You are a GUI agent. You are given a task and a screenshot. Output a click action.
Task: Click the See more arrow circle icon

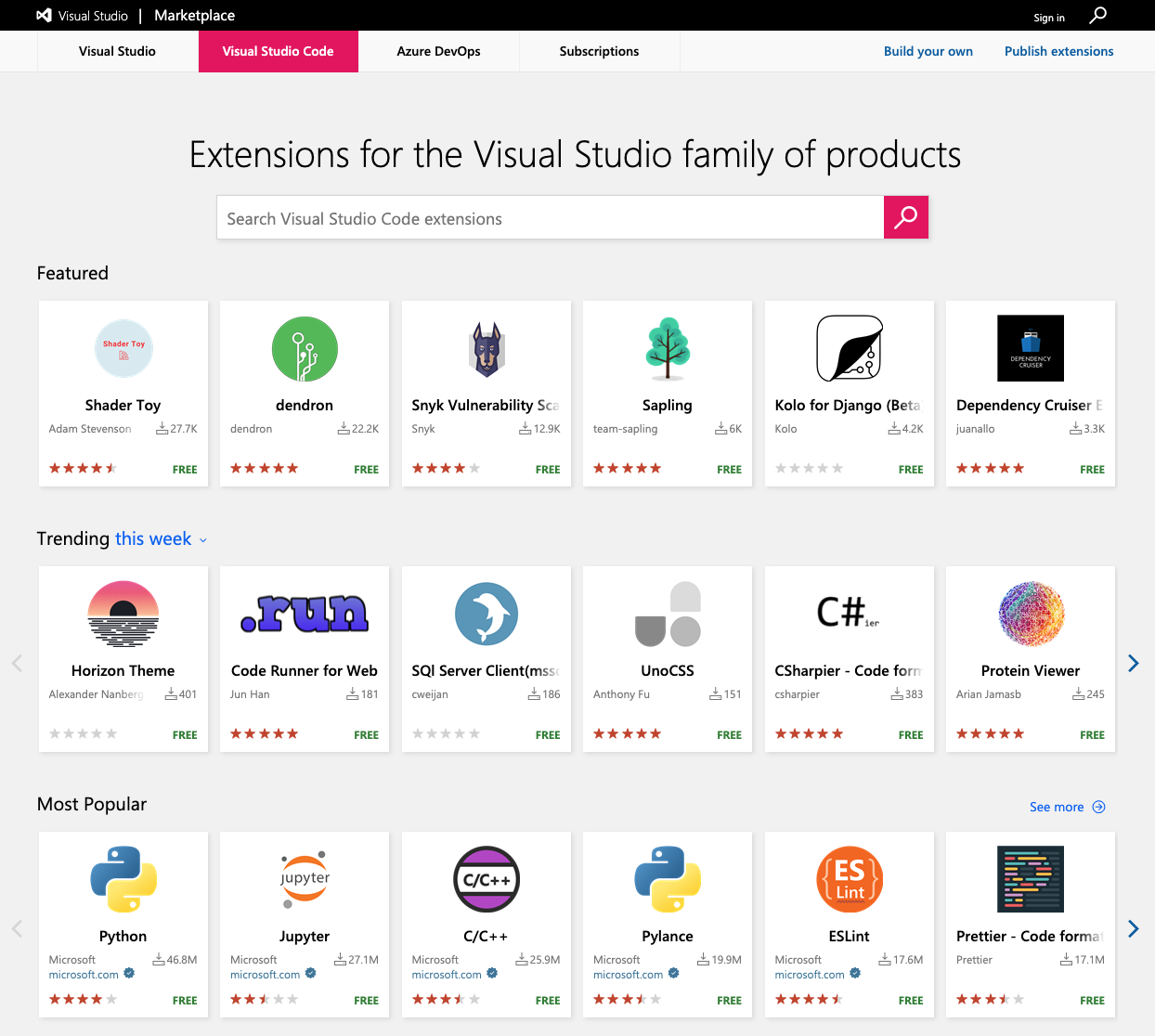coord(1098,807)
